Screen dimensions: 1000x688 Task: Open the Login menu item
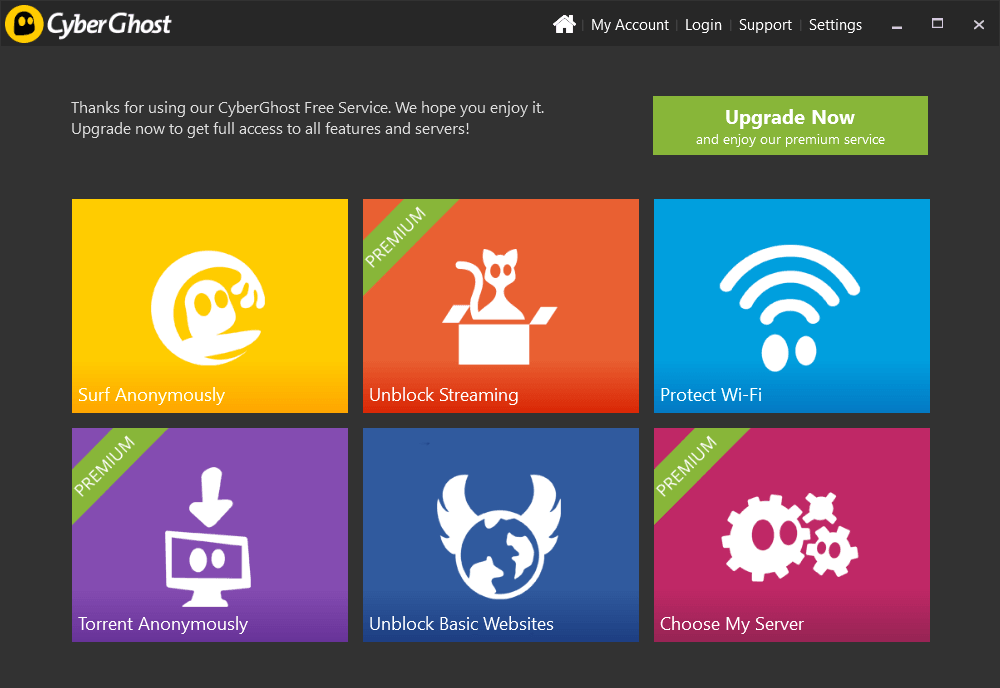pyautogui.click(x=703, y=25)
